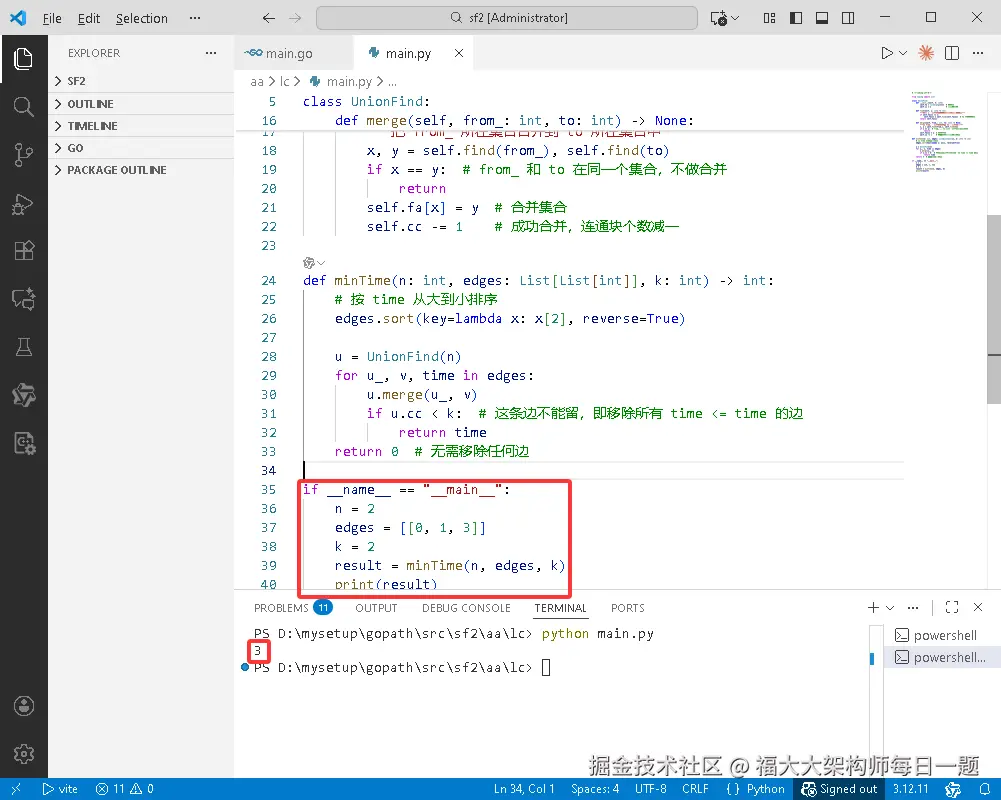Open errors and warnings count in status bar
Screen dimensions: 1001x800
124,789
